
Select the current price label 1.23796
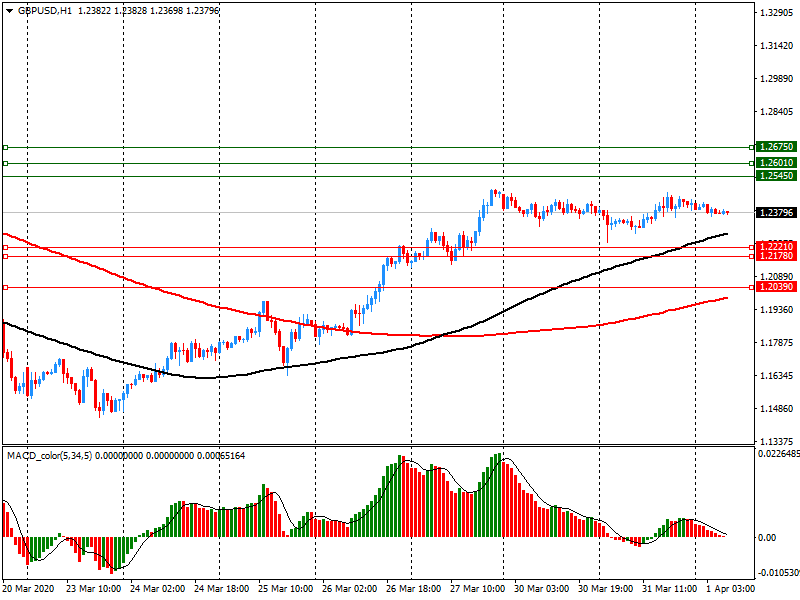point(776,212)
